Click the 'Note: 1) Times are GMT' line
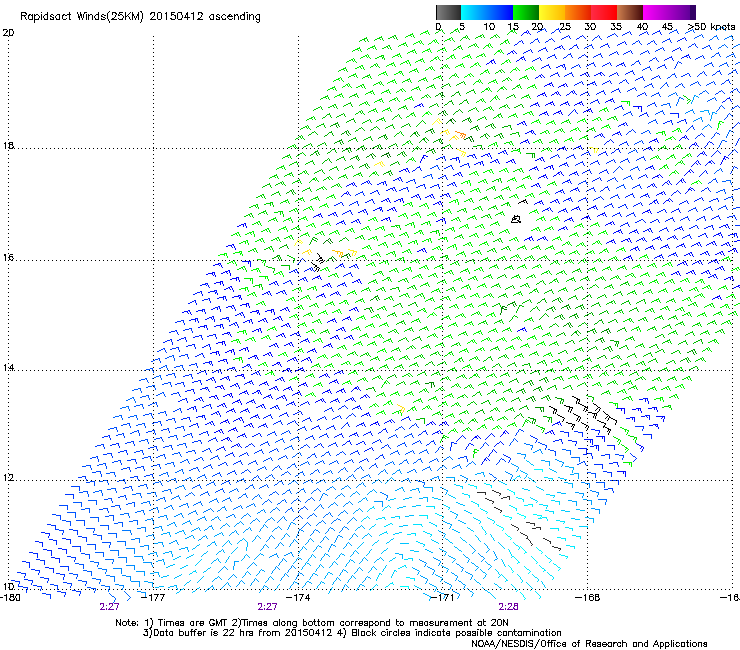 (312, 623)
